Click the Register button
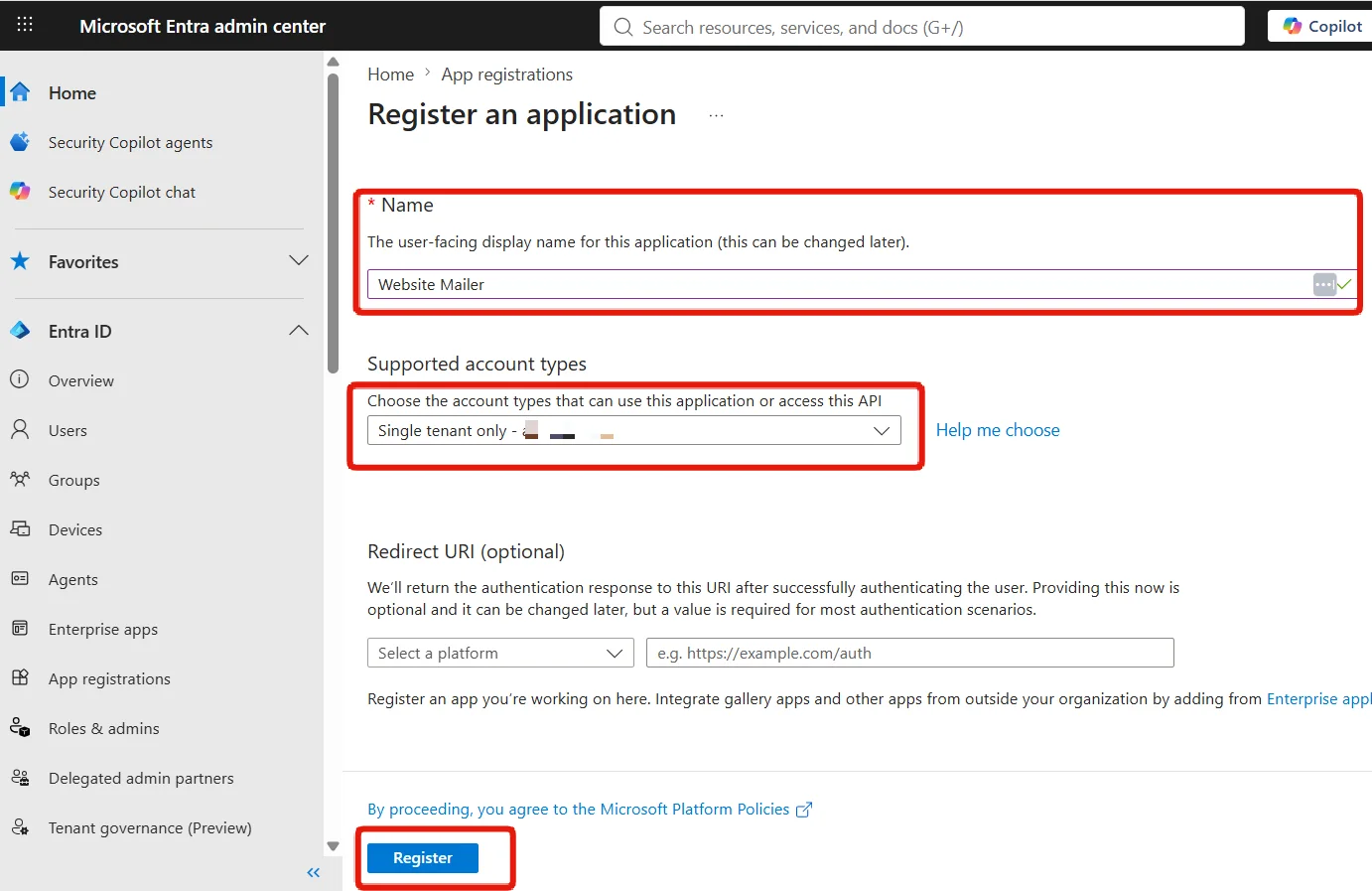1372x891 pixels. point(423,857)
